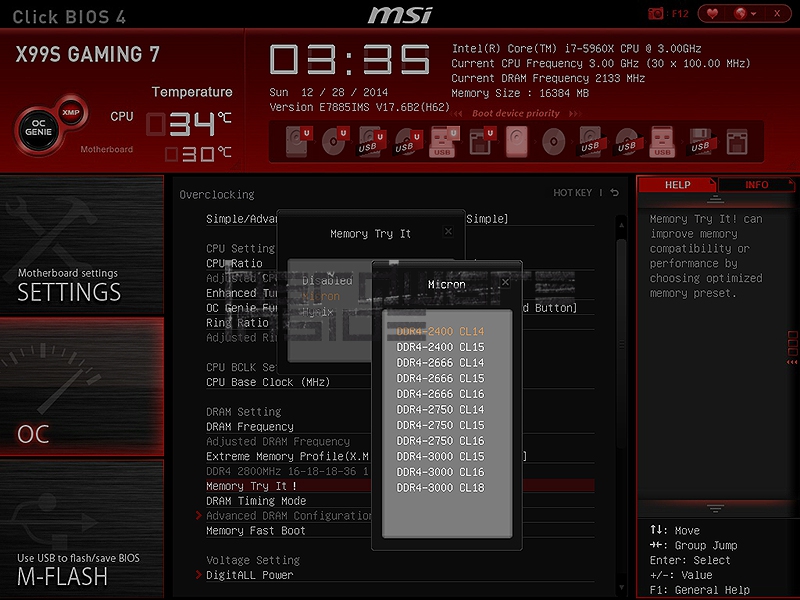Pick the DDR4-3000 CL15 option
The width and height of the screenshot is (800, 600).
(x=440, y=456)
